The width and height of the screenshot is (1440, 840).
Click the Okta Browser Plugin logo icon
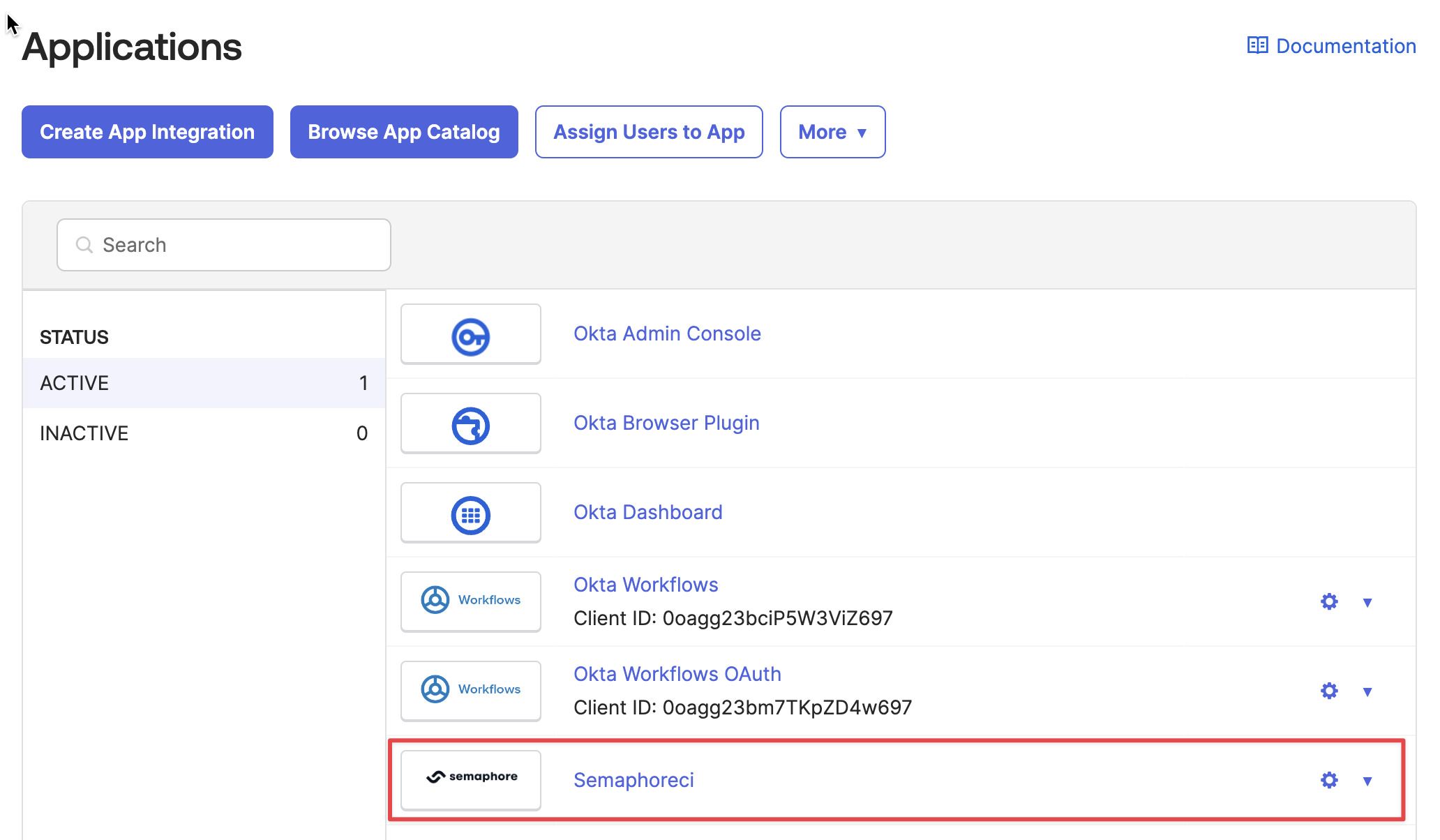coord(471,426)
